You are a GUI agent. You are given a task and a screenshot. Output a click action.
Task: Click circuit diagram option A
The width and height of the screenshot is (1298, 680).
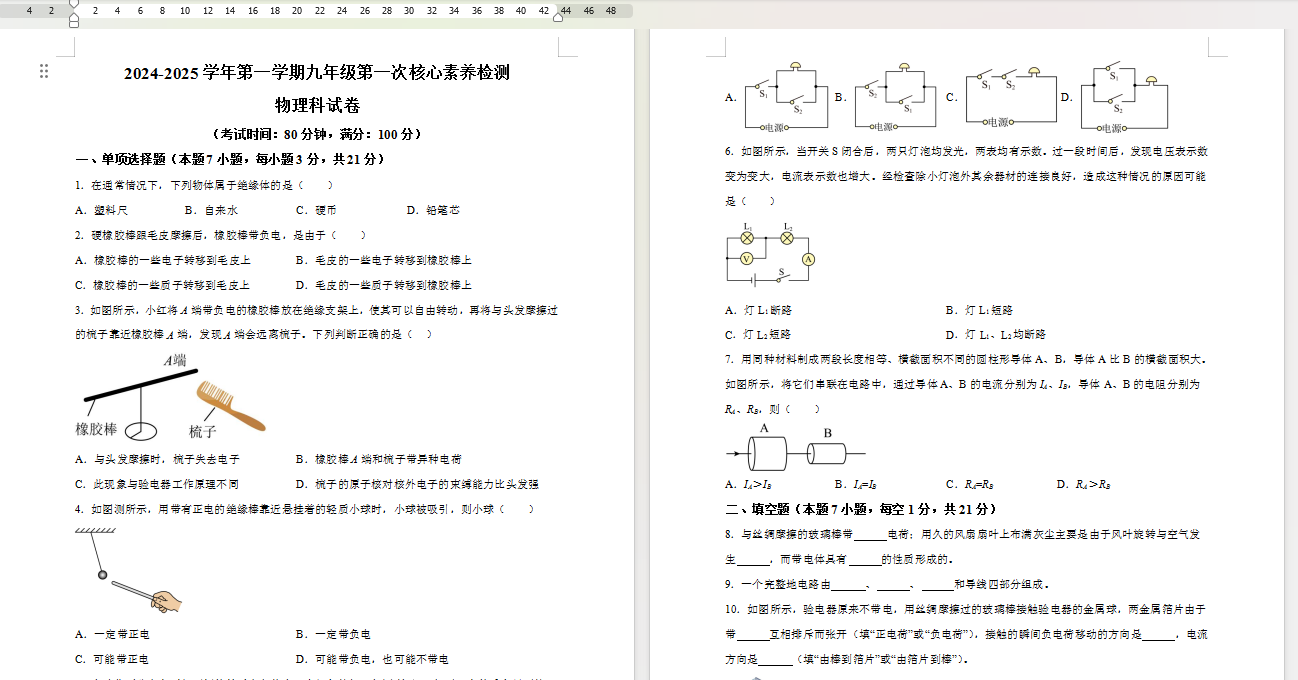(785, 98)
